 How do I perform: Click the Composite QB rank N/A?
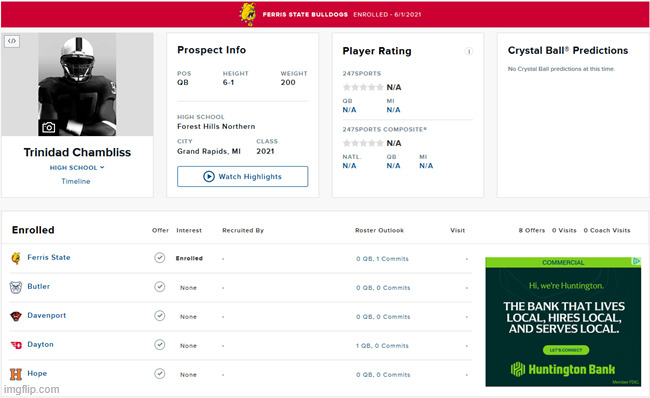click(393, 166)
